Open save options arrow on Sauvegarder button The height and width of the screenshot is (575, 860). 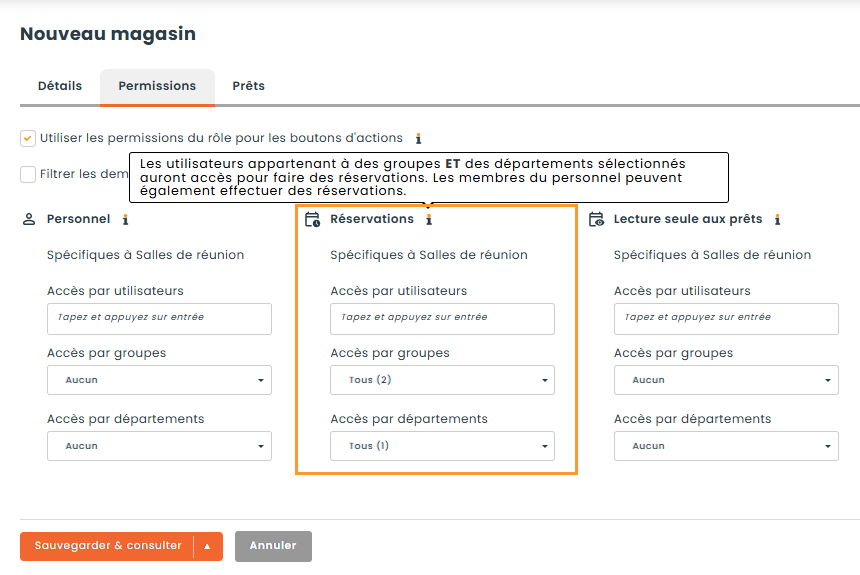pos(207,546)
